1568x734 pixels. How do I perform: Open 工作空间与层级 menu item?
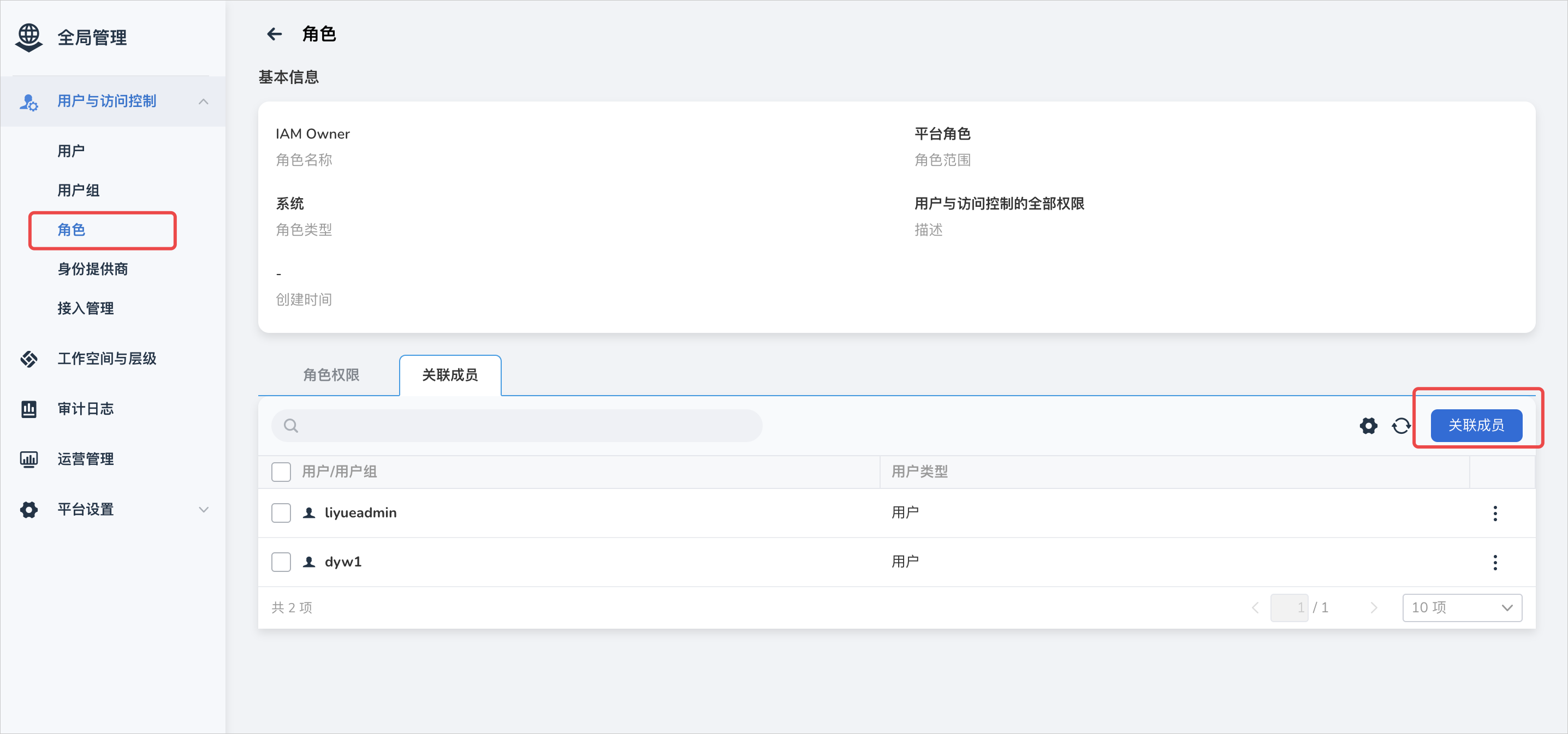(107, 359)
